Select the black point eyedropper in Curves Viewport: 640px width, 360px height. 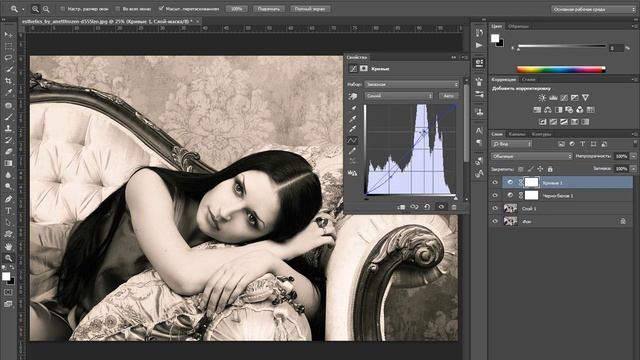tap(353, 109)
